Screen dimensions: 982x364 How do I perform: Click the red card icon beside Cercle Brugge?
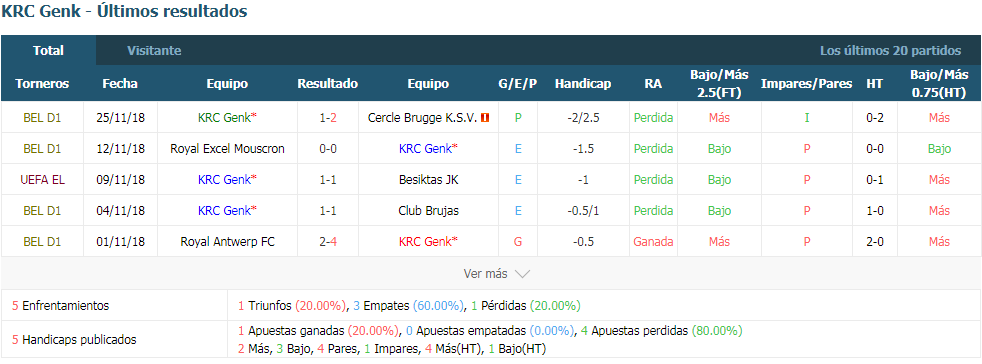point(485,117)
